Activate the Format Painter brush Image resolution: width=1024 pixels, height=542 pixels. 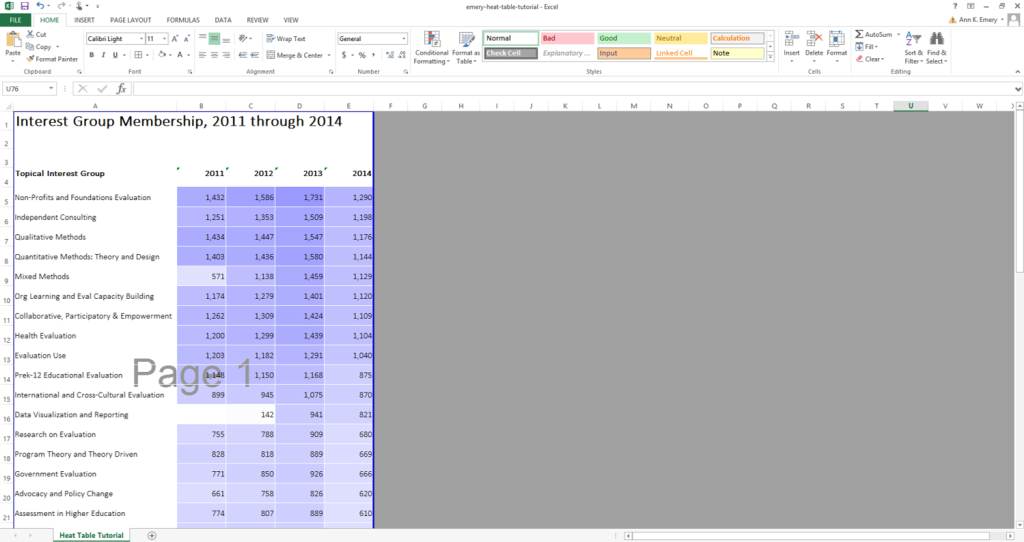30,59
